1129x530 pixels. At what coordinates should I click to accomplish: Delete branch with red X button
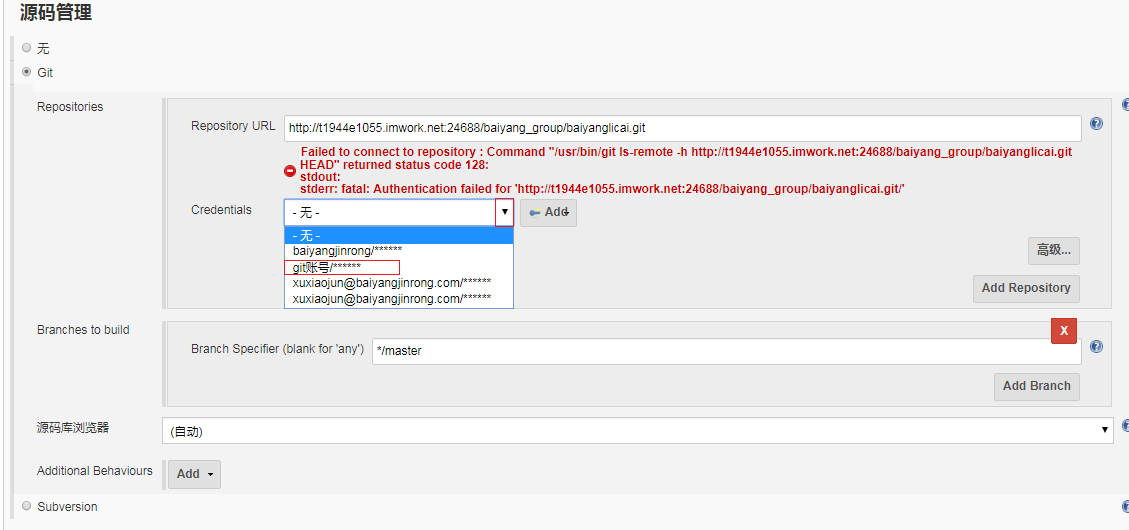tap(1063, 331)
